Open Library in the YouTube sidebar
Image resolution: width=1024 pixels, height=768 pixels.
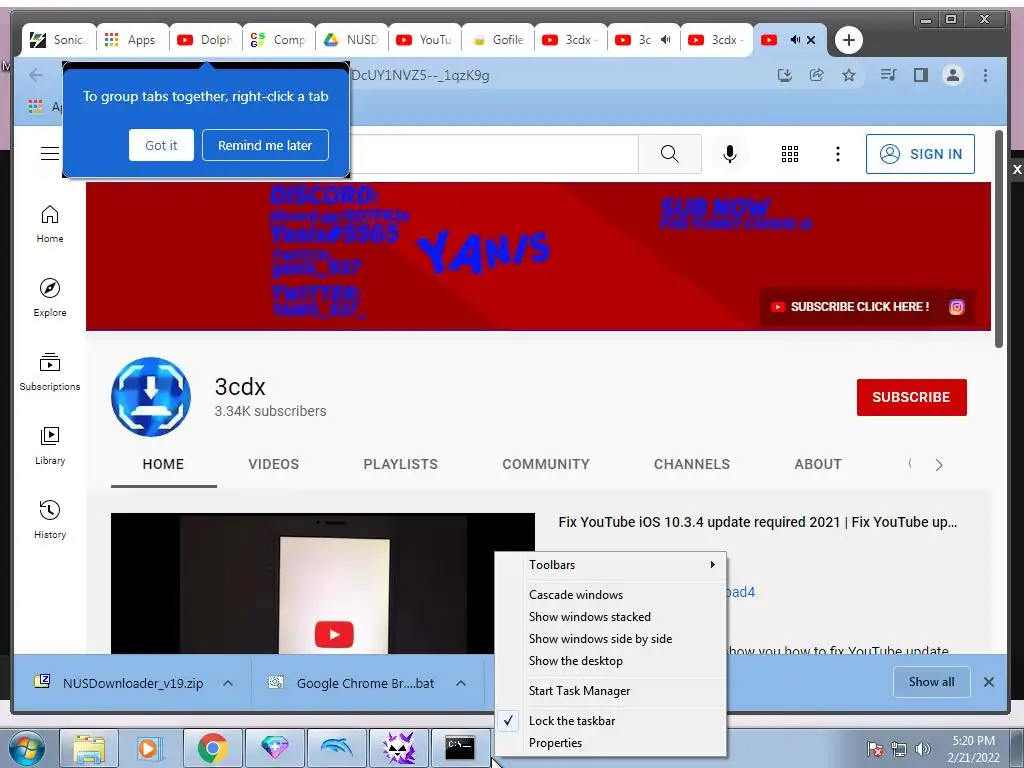[x=50, y=445]
